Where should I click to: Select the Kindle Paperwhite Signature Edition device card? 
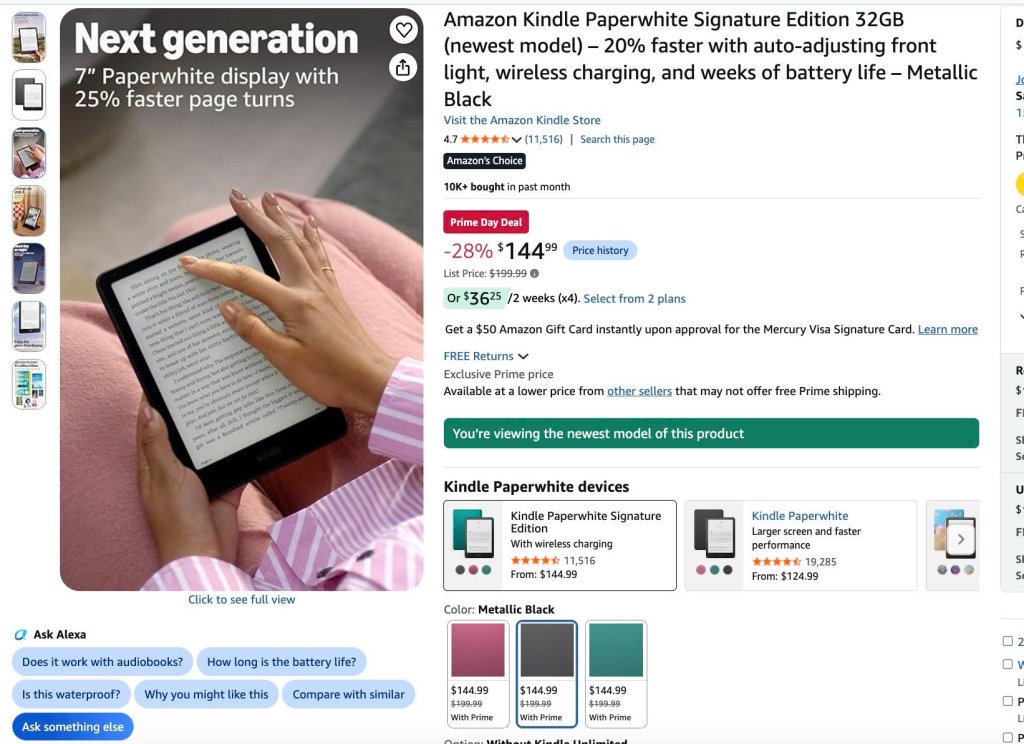point(560,545)
